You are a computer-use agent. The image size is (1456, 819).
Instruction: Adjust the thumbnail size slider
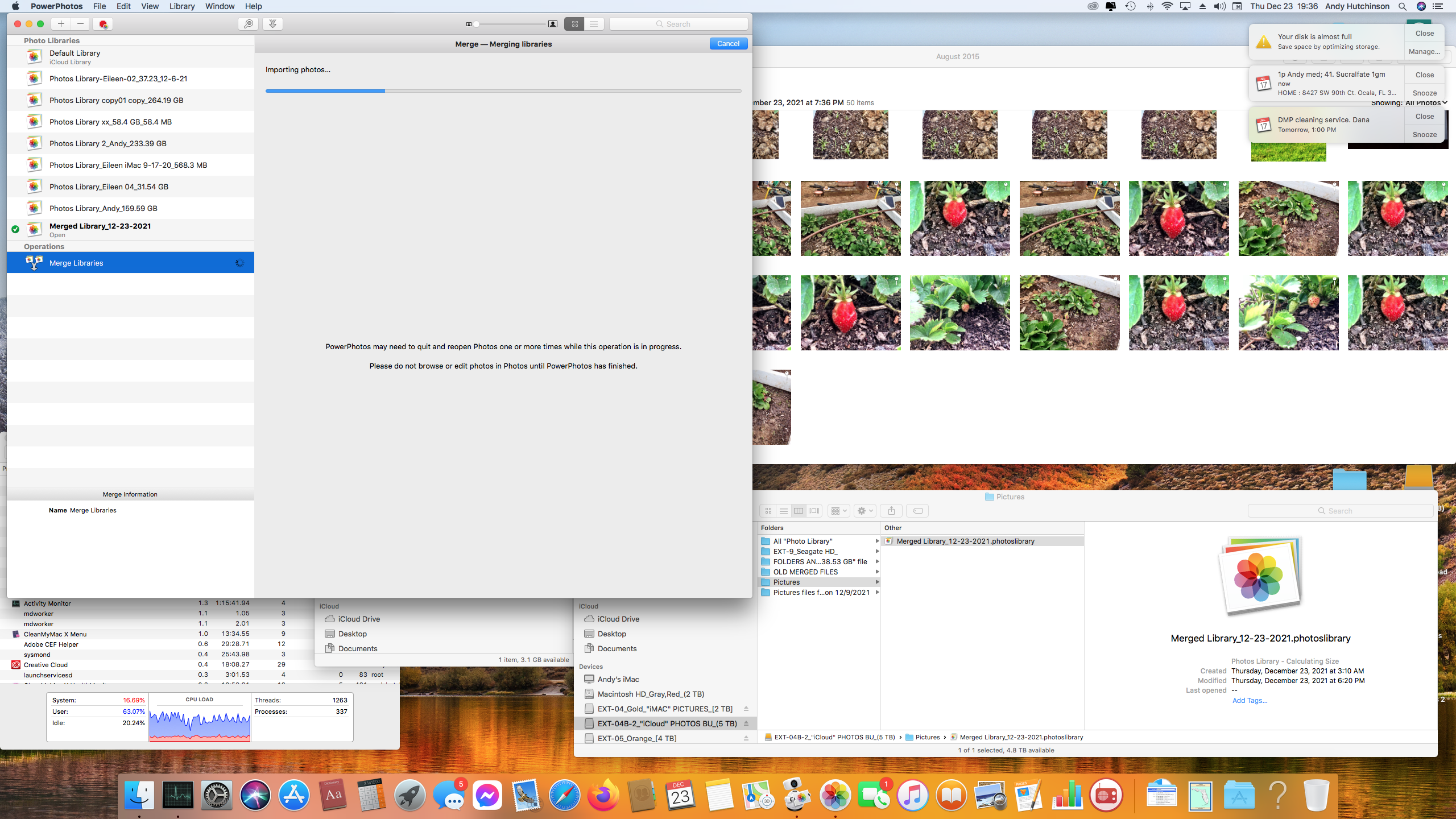pos(477,24)
